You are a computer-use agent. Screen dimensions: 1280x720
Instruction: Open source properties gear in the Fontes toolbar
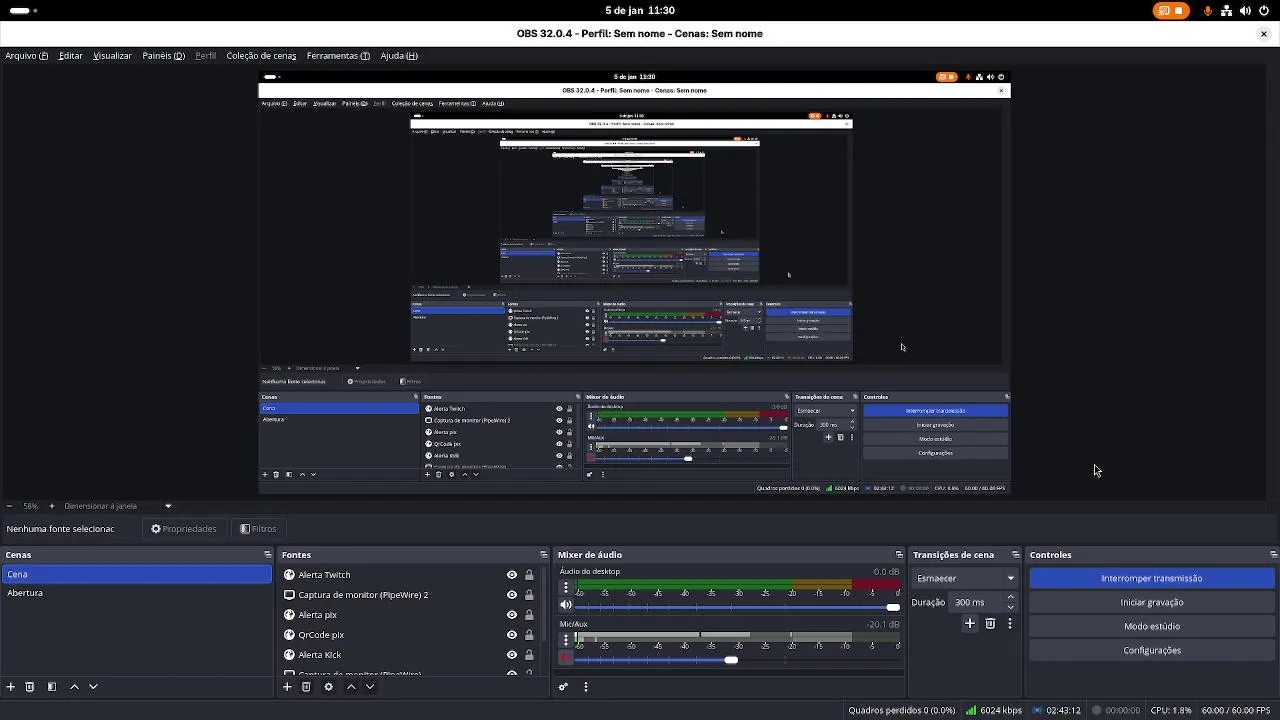click(328, 687)
